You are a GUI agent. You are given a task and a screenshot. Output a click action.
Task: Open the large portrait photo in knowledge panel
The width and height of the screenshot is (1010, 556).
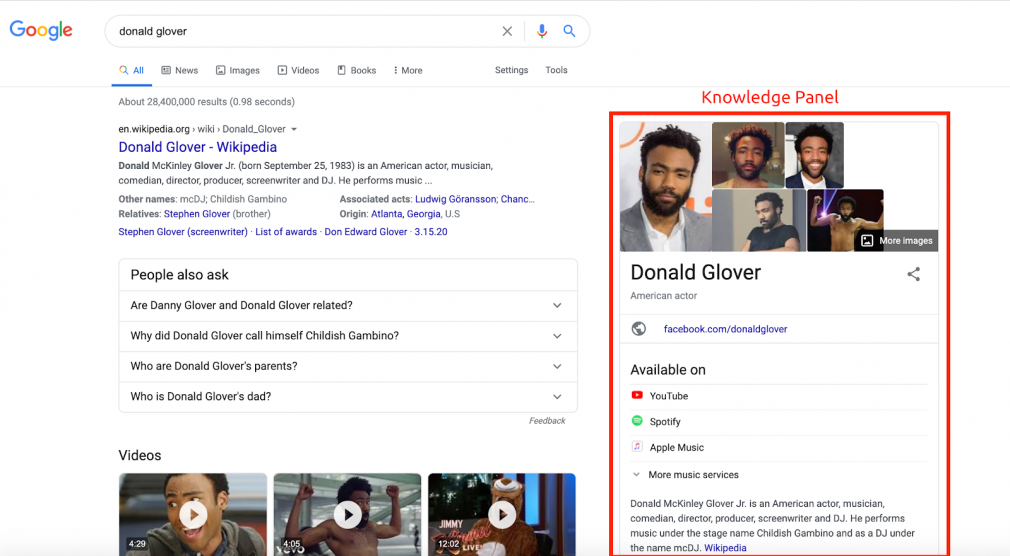665,187
